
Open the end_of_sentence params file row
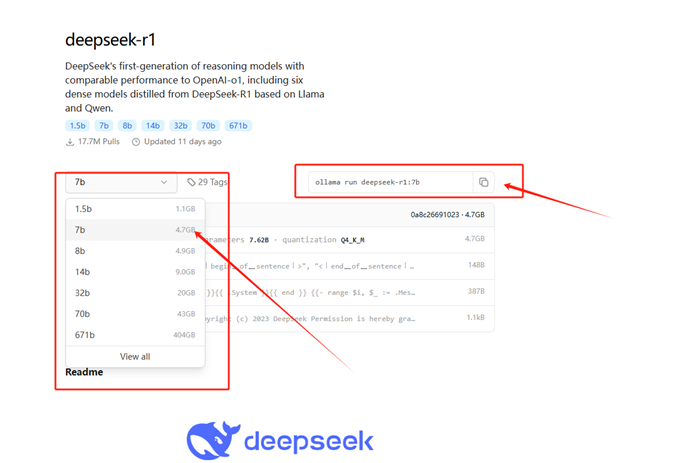point(350,266)
